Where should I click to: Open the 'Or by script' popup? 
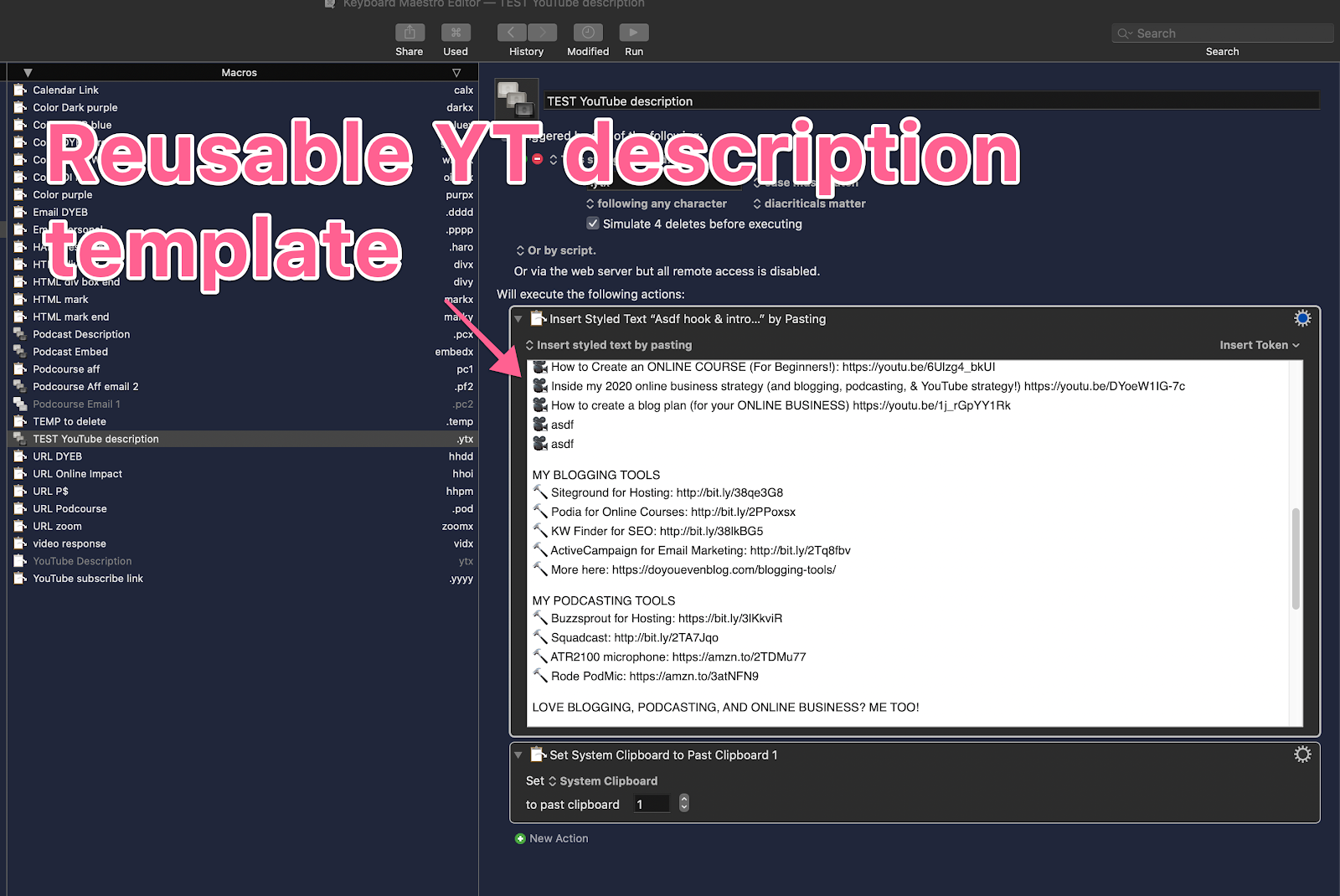click(556, 250)
